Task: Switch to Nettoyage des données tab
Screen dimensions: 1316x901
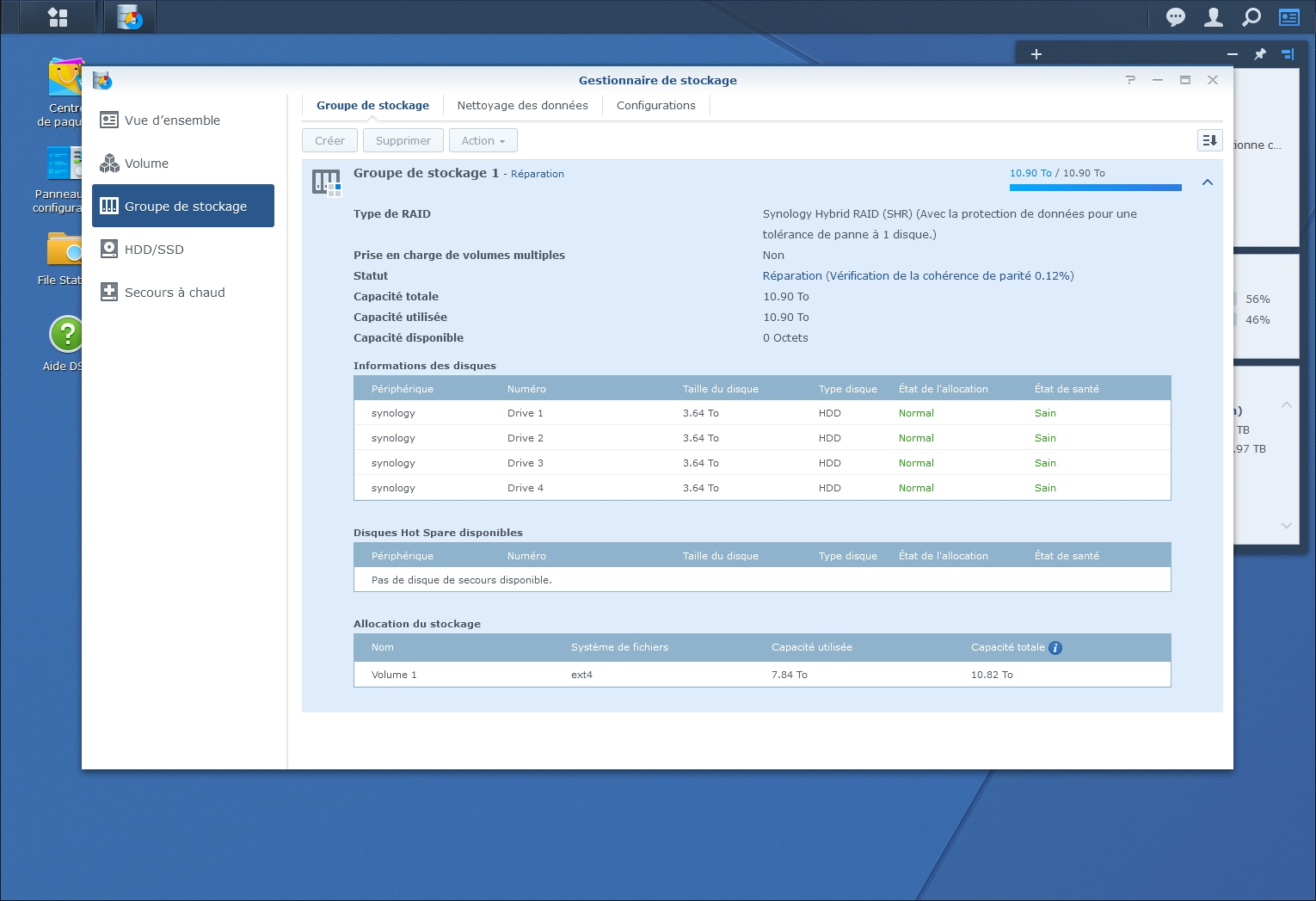Action: (x=522, y=105)
